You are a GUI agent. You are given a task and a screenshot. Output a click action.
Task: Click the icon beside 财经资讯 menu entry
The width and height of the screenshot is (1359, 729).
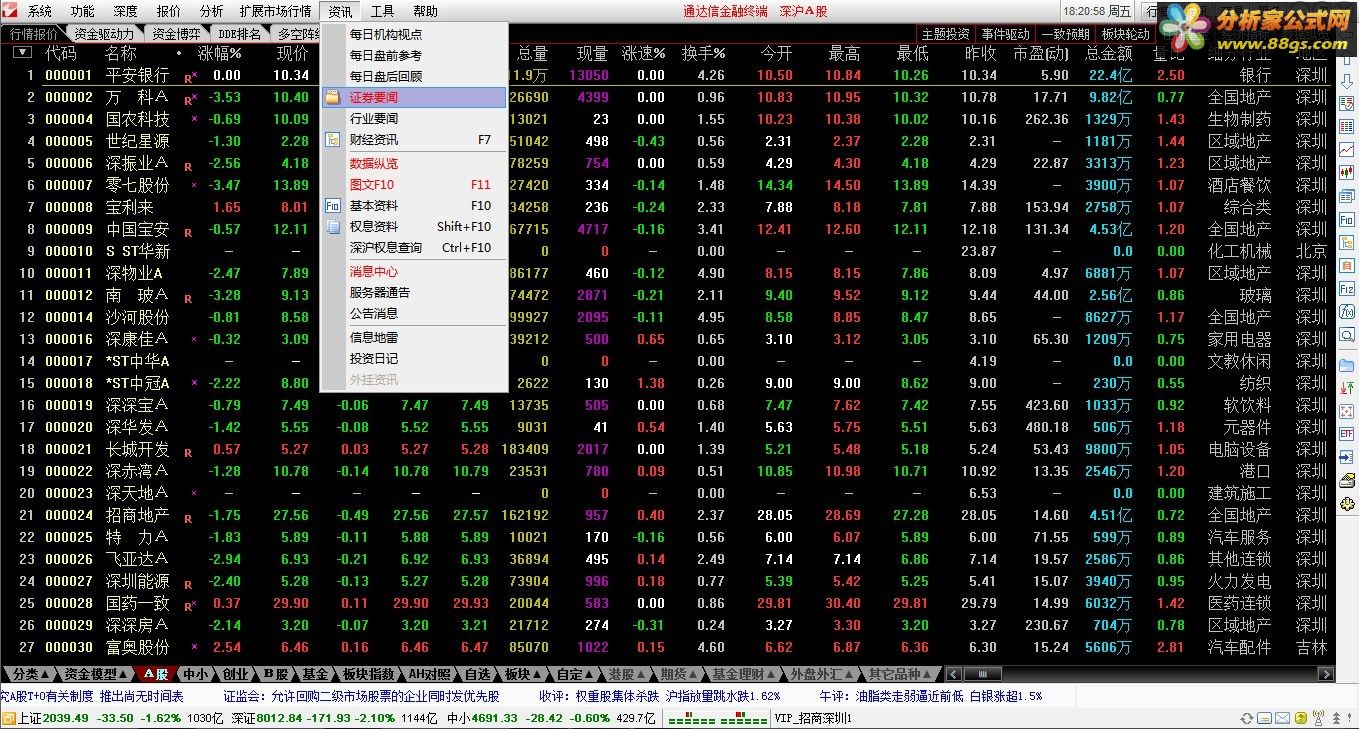pos(333,140)
